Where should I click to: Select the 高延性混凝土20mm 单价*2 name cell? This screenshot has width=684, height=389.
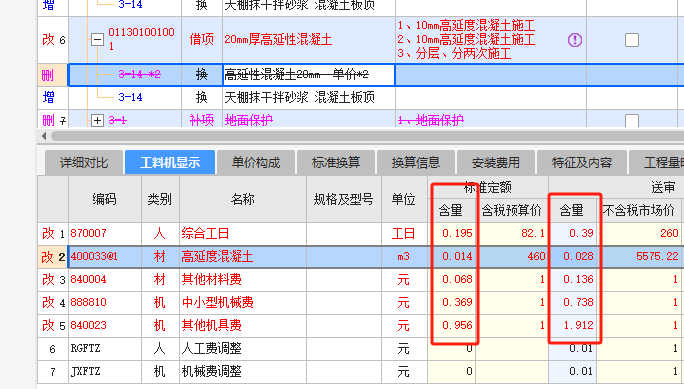point(309,75)
